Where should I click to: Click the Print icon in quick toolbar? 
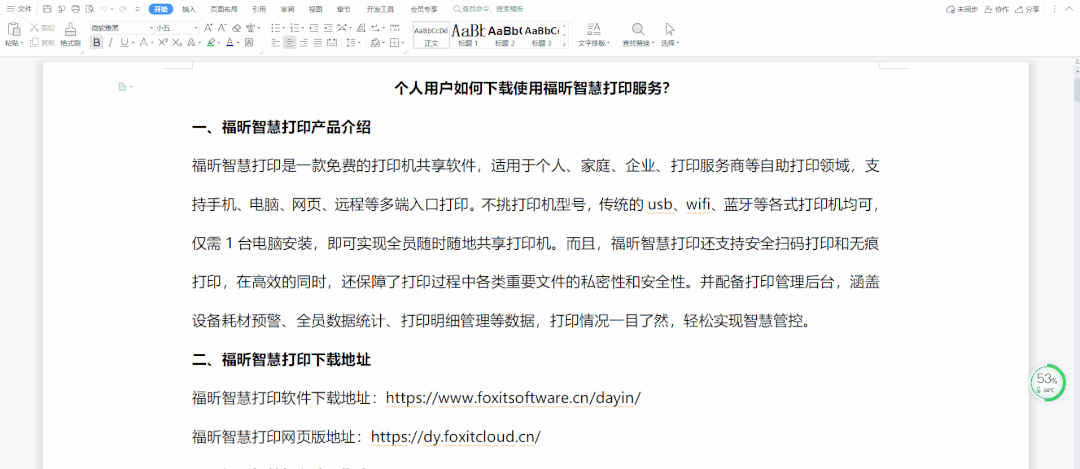point(76,9)
